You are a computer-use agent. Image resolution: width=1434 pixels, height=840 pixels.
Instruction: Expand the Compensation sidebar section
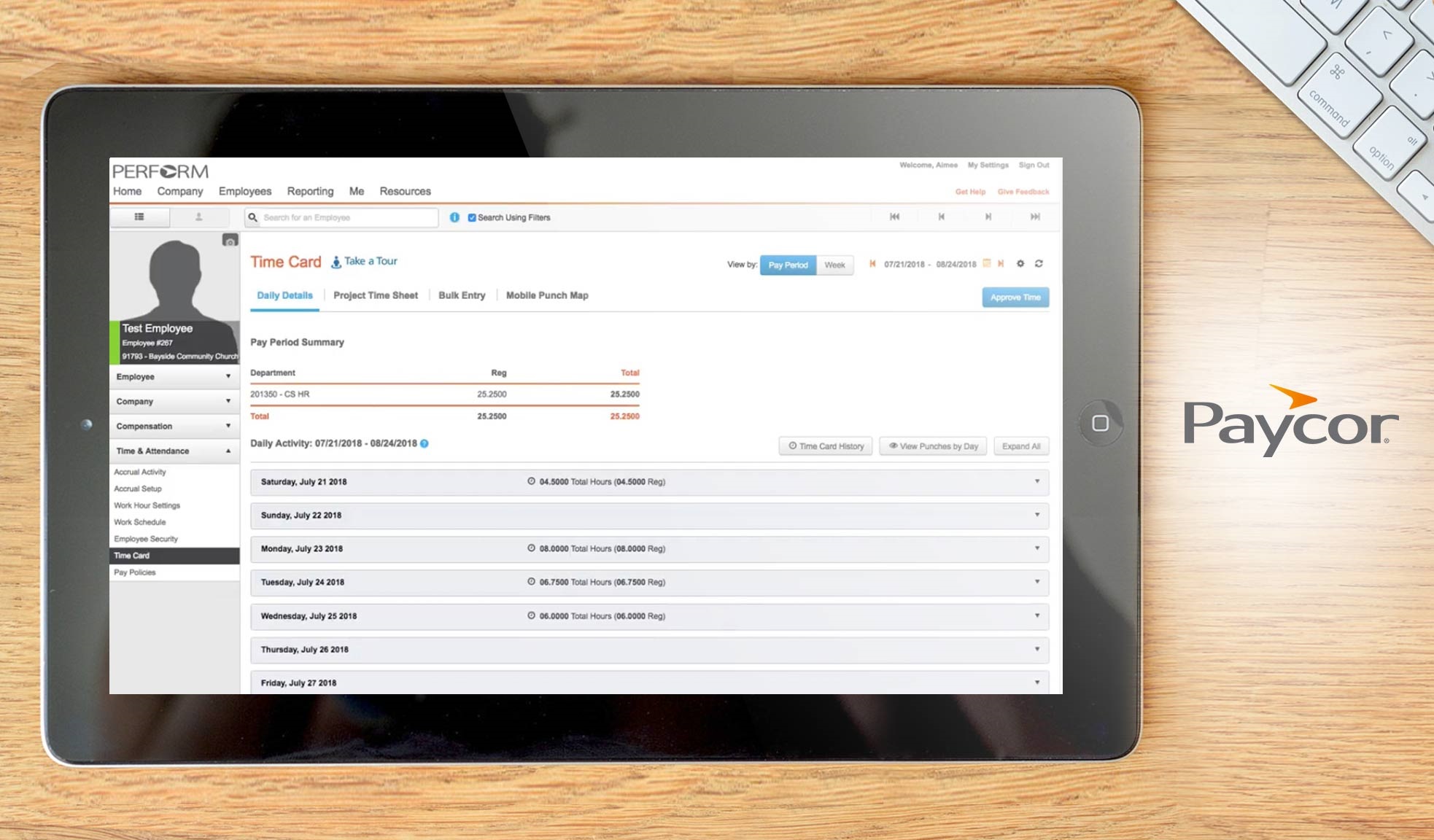pos(174,427)
